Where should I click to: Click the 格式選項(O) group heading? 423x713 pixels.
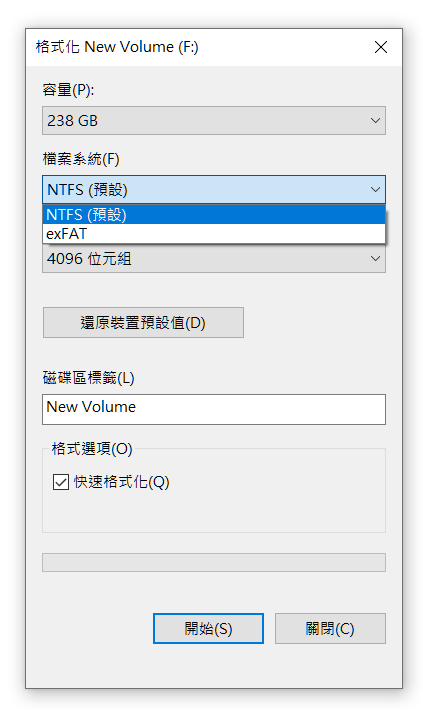(92, 449)
